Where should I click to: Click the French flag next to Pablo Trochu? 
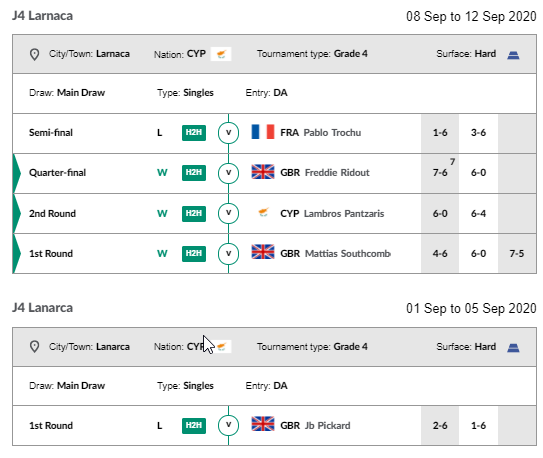coord(263,132)
